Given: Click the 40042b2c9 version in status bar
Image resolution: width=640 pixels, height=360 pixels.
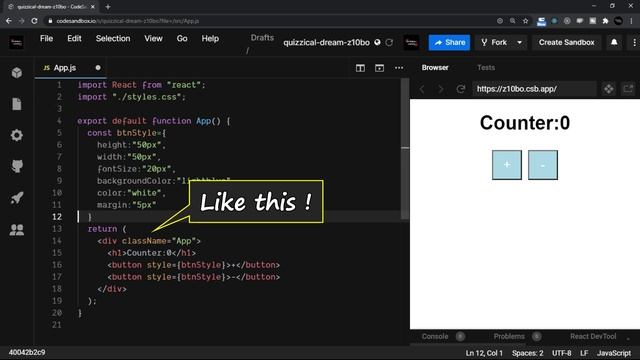Looking at the screenshot, I should pyautogui.click(x=27, y=352).
